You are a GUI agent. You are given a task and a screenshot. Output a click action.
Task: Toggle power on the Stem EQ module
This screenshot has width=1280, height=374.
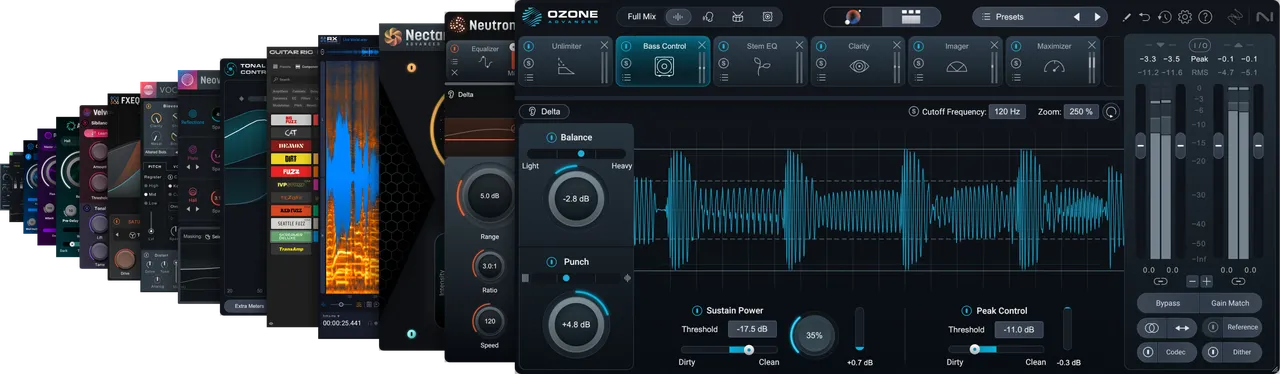coord(723,46)
